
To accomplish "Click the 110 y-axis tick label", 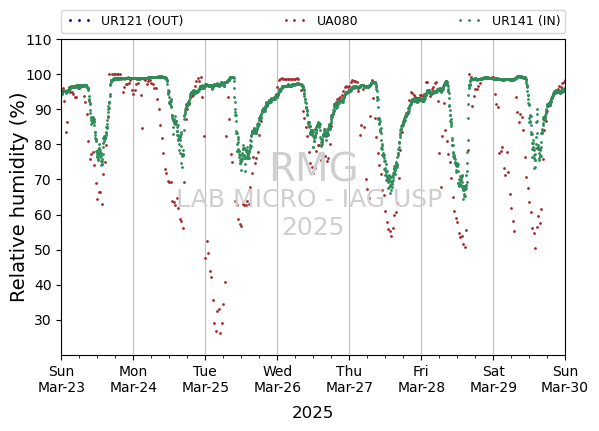I will (38, 40).
